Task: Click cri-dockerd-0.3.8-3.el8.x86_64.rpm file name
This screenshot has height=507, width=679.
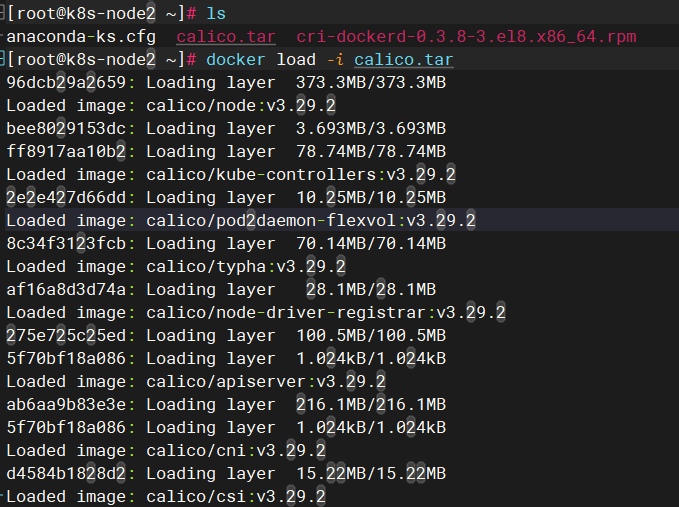Action: coord(466,36)
